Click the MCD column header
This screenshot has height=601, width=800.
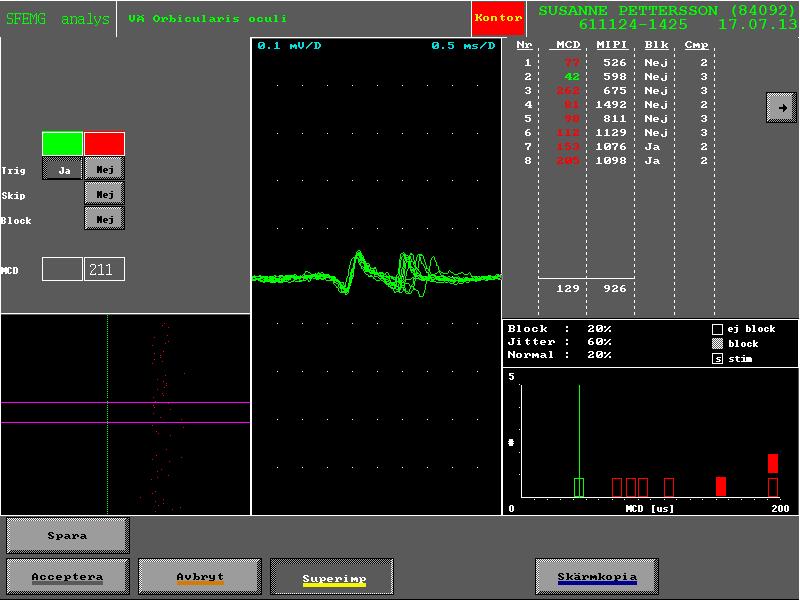567,45
